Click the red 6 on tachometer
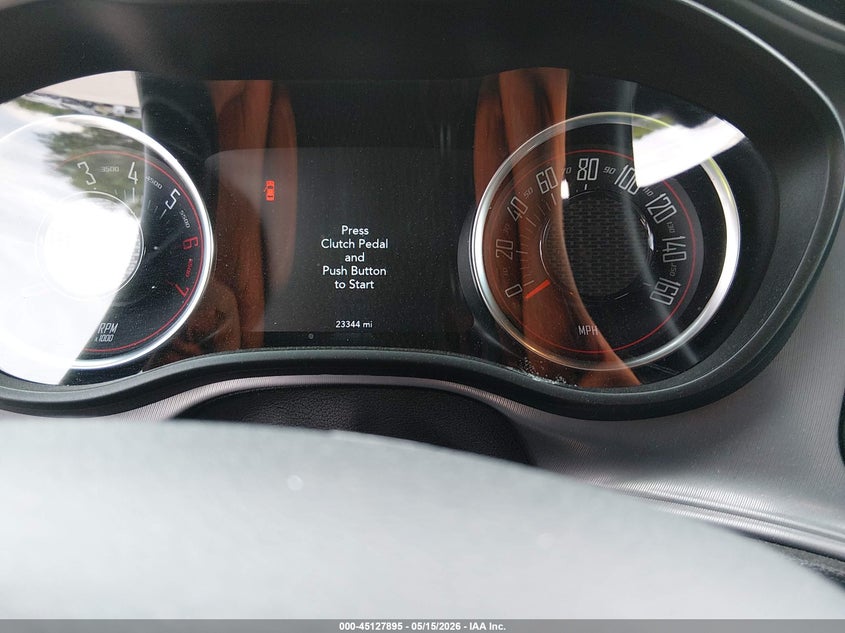This screenshot has height=633, width=845. point(190,242)
